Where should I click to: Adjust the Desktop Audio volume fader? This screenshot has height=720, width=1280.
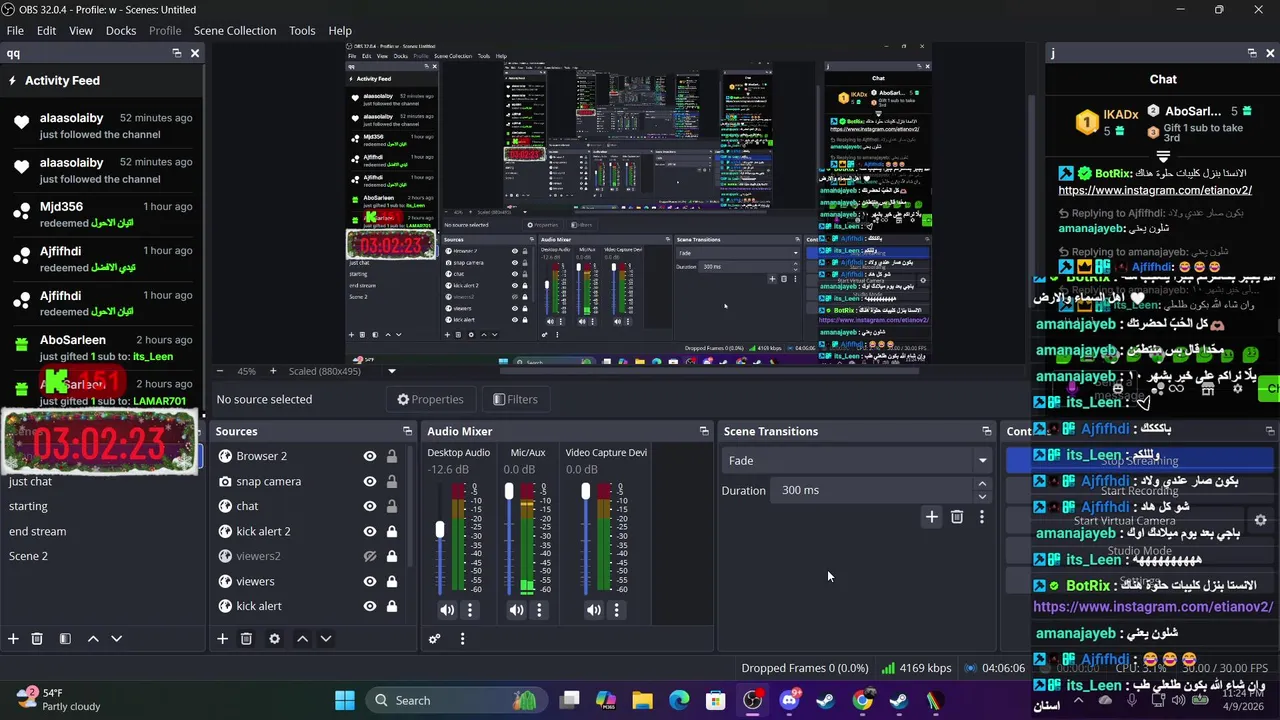439,530
